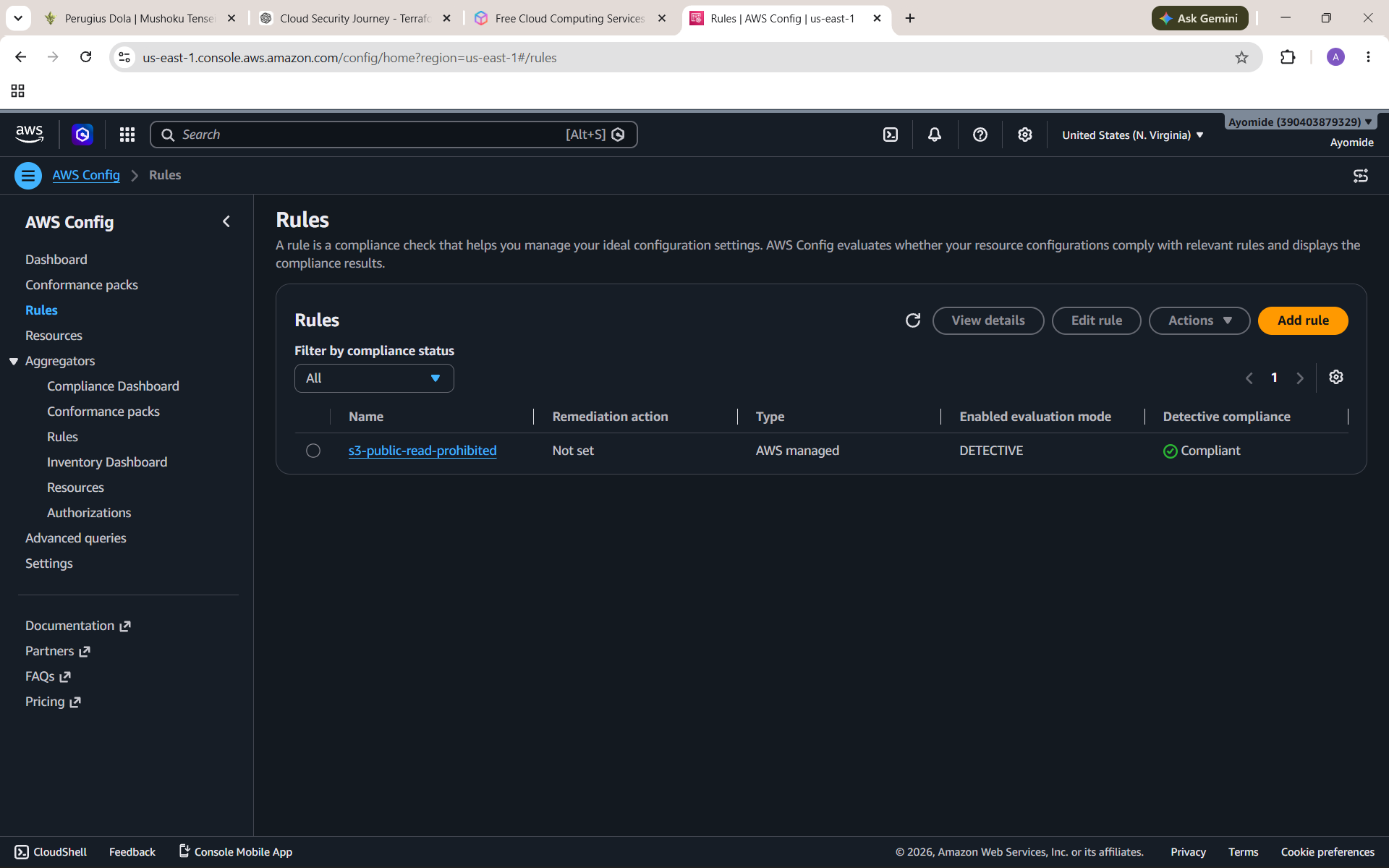Open Advanced queries in sidebar

76,538
